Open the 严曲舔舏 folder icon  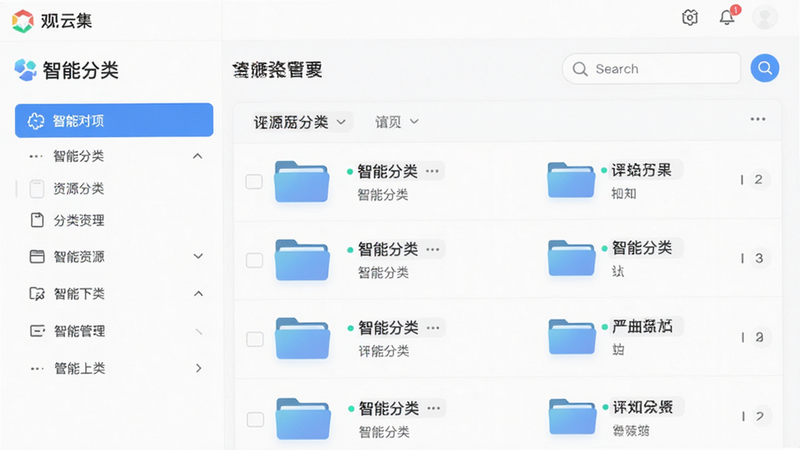tap(572, 337)
